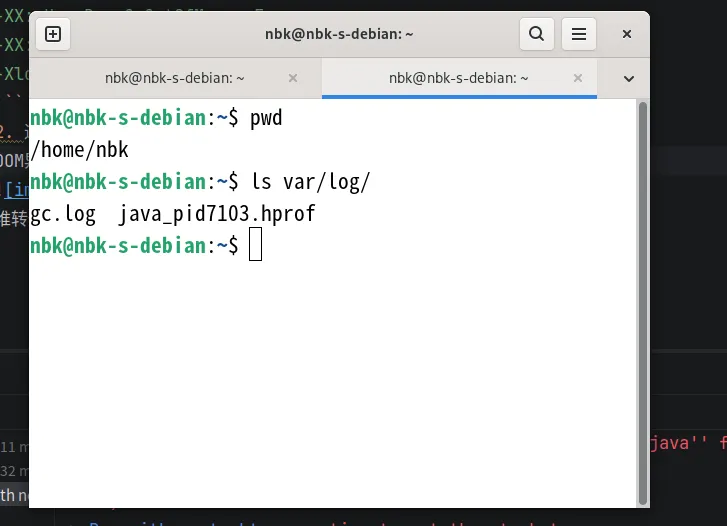Image resolution: width=727 pixels, height=526 pixels.
Task: Select the active second terminal tab
Action: (x=458, y=77)
